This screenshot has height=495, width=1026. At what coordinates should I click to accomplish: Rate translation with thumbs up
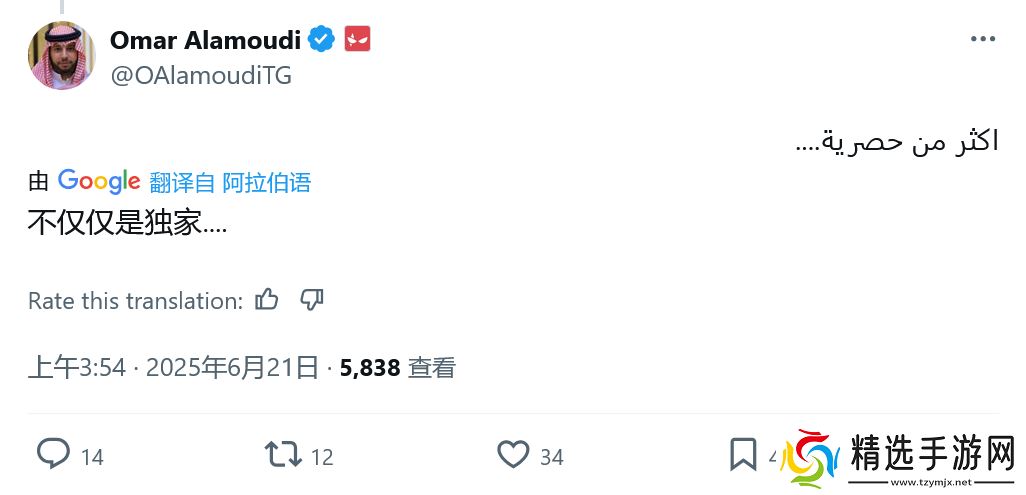point(267,299)
